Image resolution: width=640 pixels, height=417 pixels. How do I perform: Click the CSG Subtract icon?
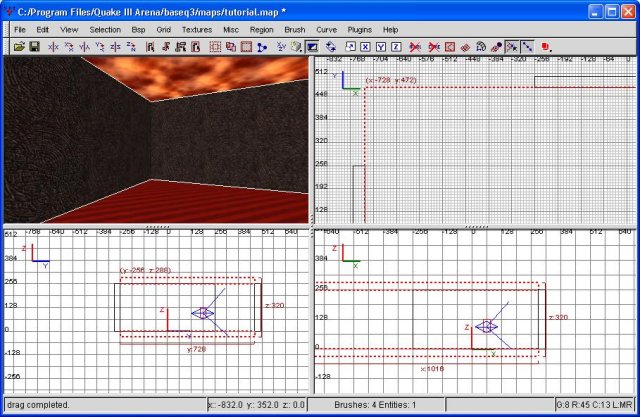pos(215,47)
